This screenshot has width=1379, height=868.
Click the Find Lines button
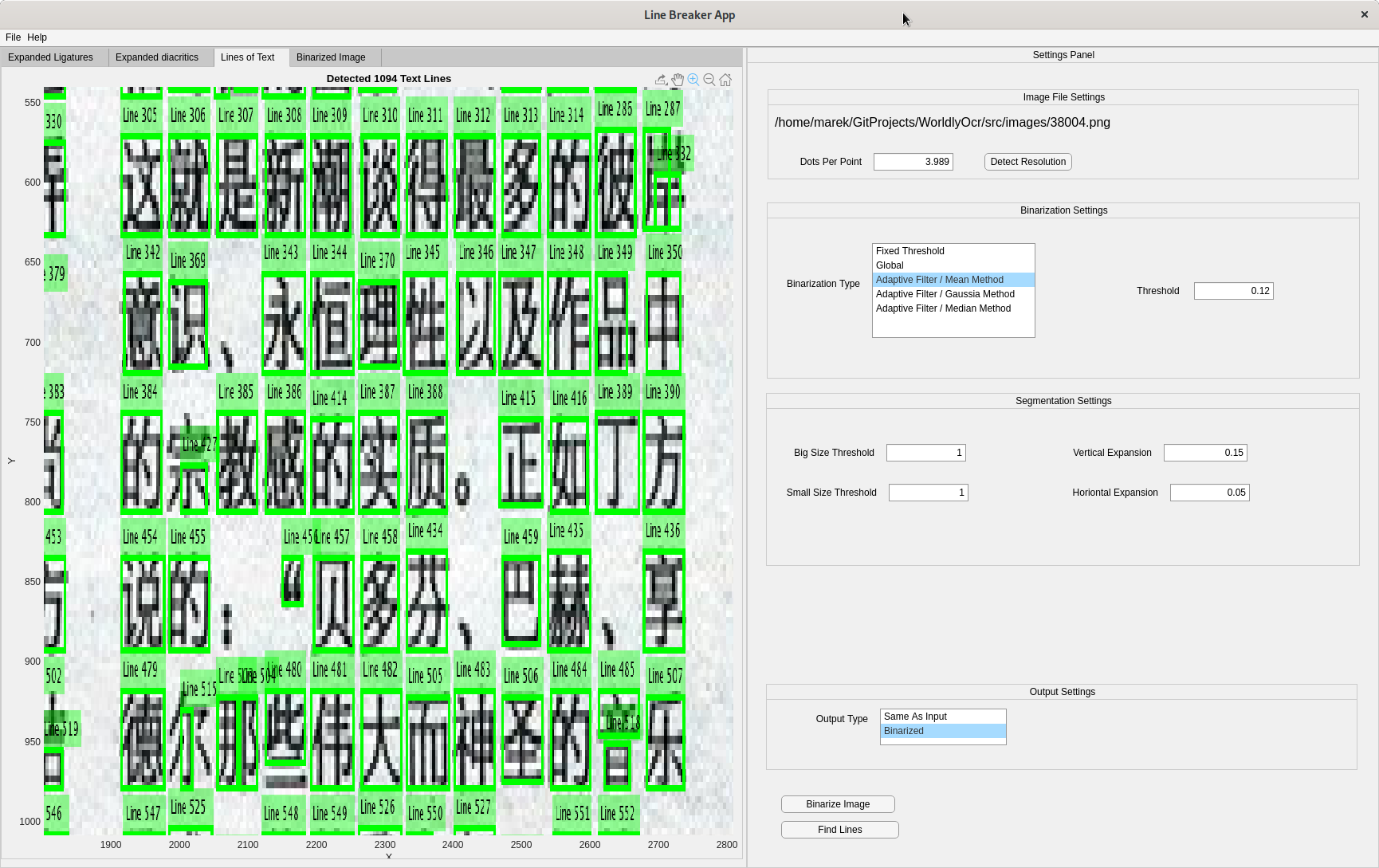click(x=840, y=830)
